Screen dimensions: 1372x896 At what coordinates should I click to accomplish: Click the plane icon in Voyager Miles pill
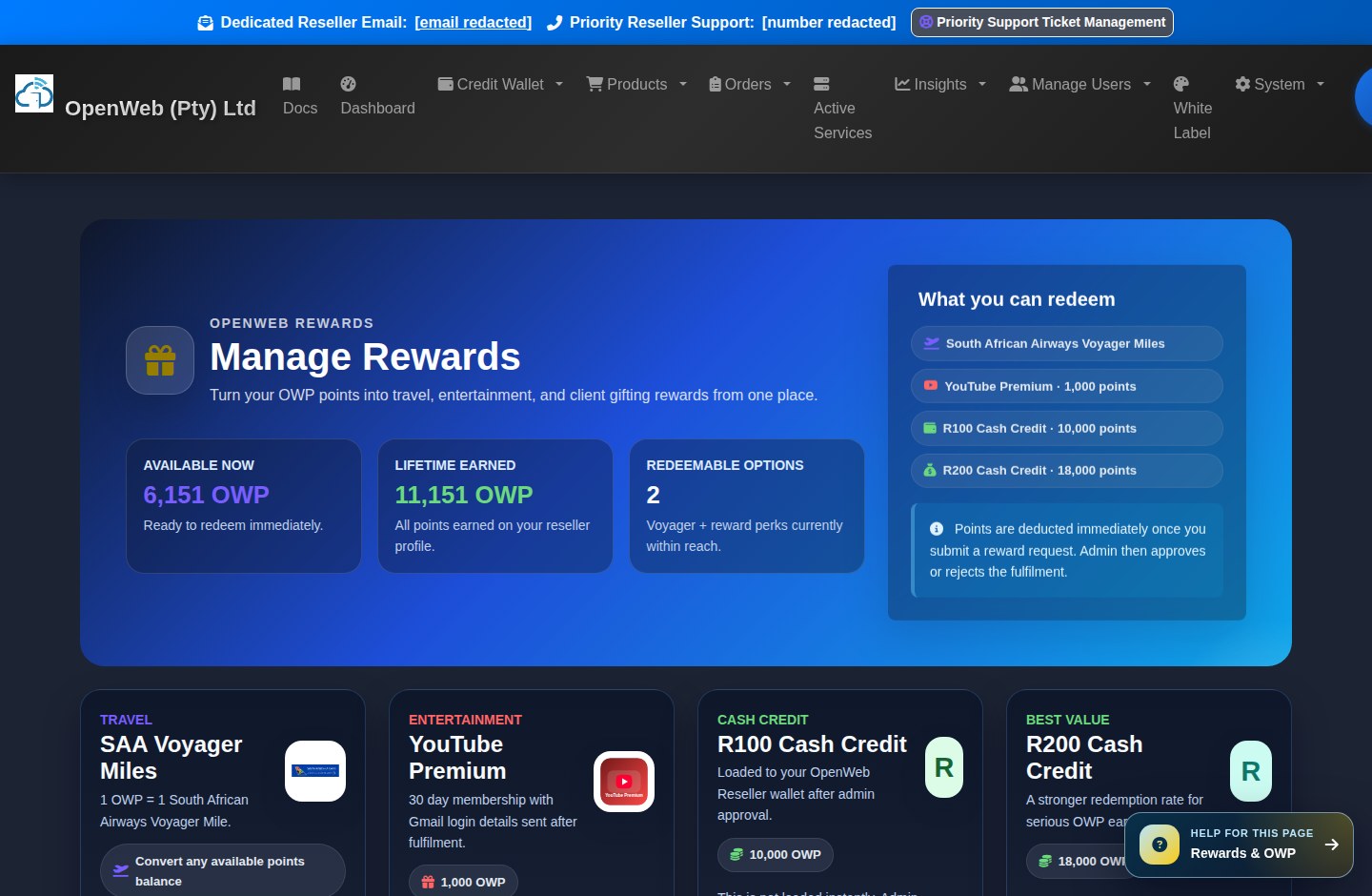pos(932,344)
